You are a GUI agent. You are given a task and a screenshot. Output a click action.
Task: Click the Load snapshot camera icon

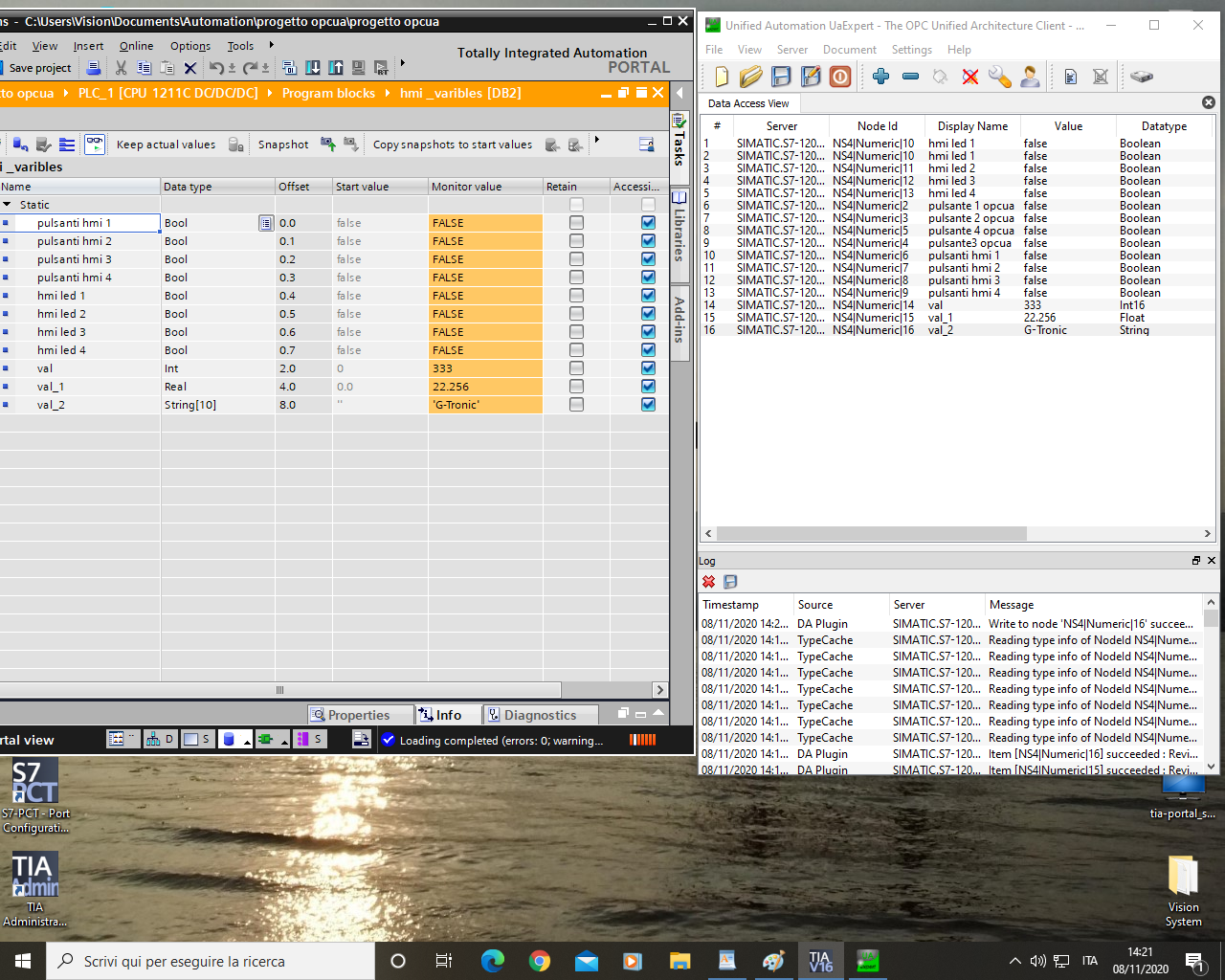tap(328, 145)
